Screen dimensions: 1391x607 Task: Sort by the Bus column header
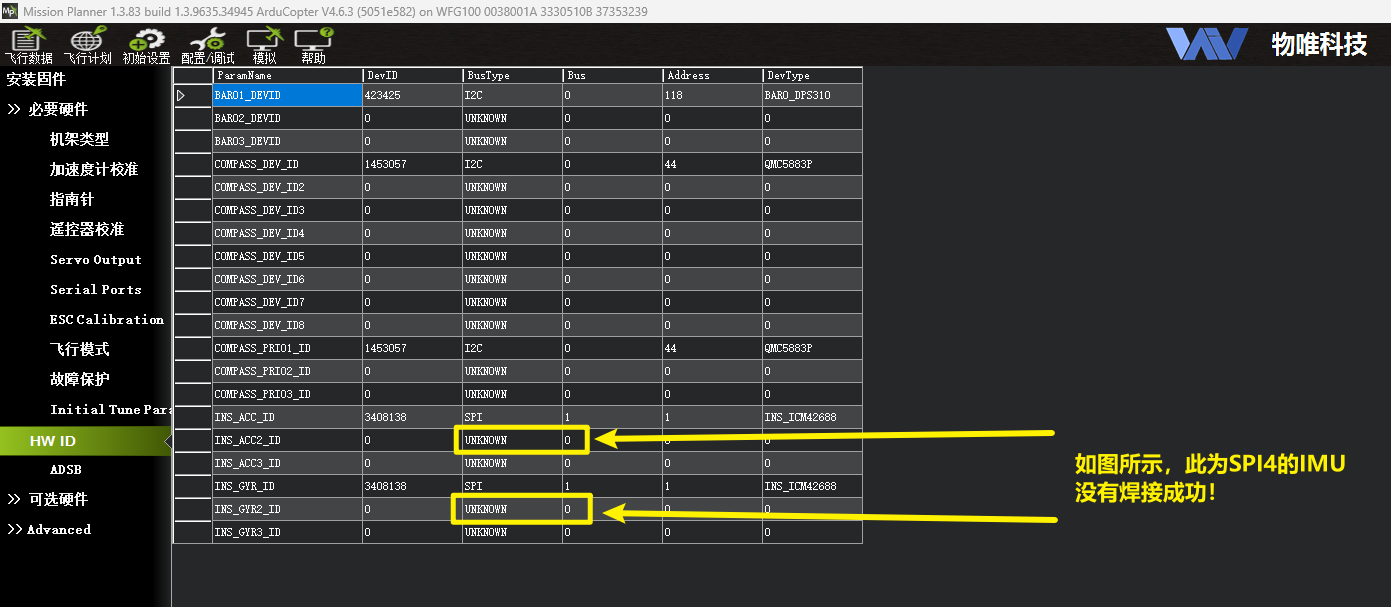[x=612, y=75]
